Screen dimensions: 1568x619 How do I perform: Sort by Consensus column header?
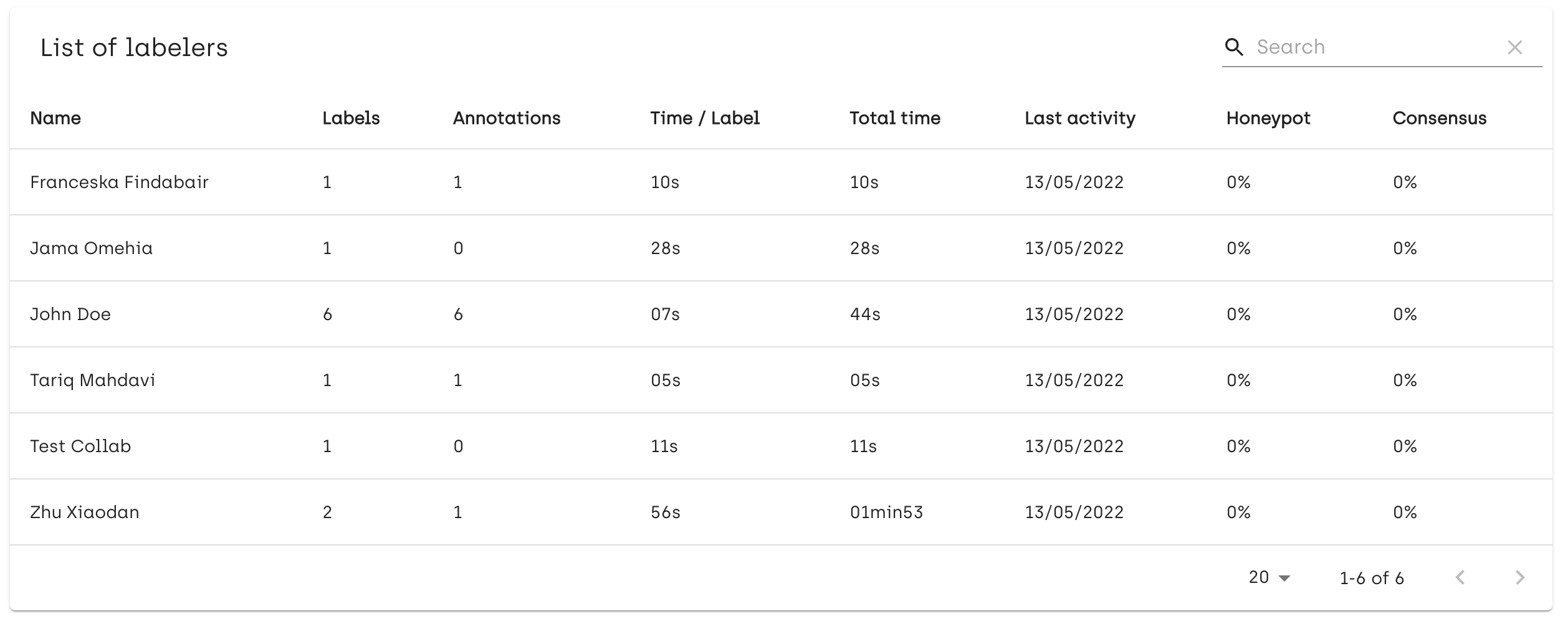1440,118
